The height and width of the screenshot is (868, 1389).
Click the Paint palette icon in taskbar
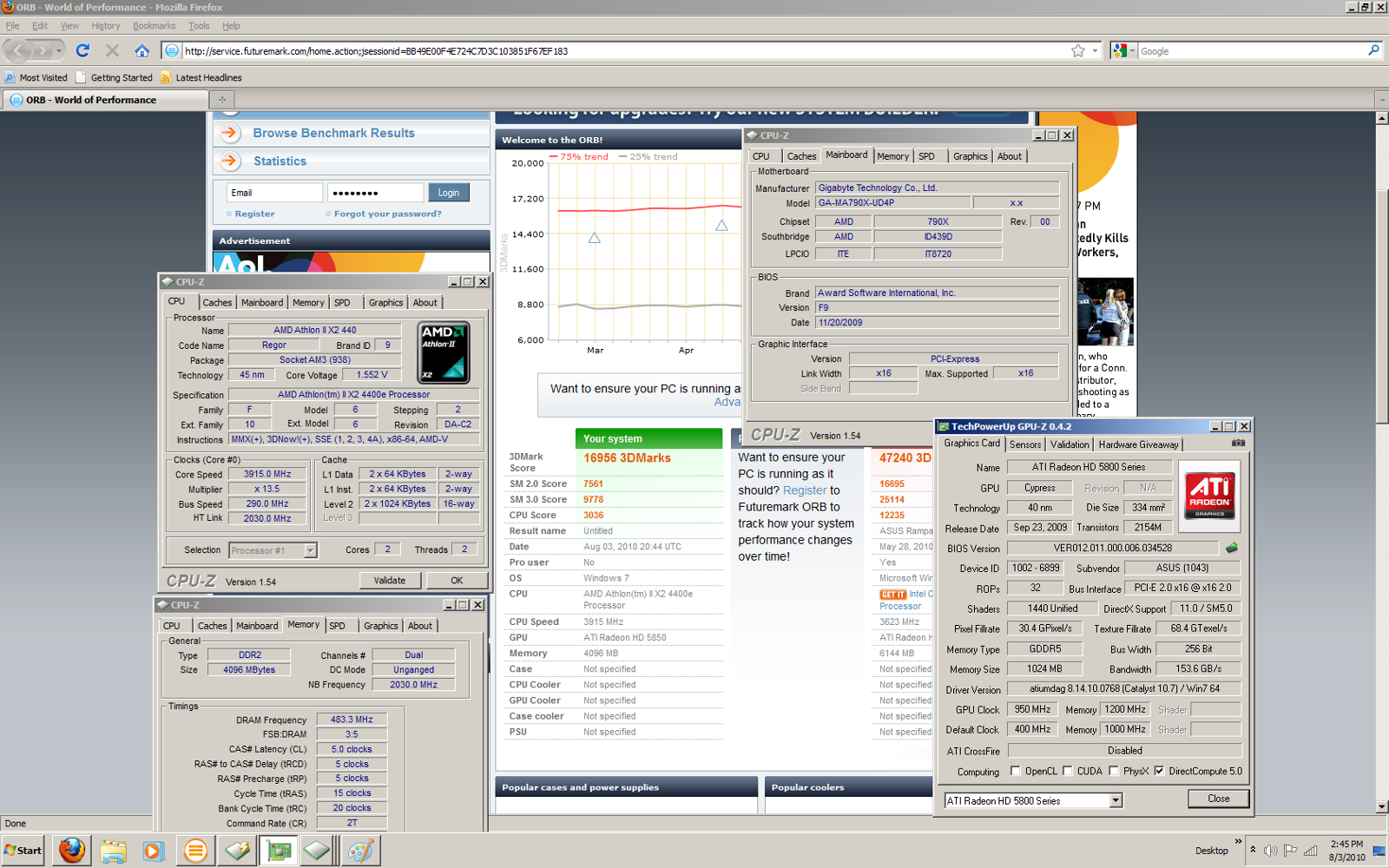[360, 851]
